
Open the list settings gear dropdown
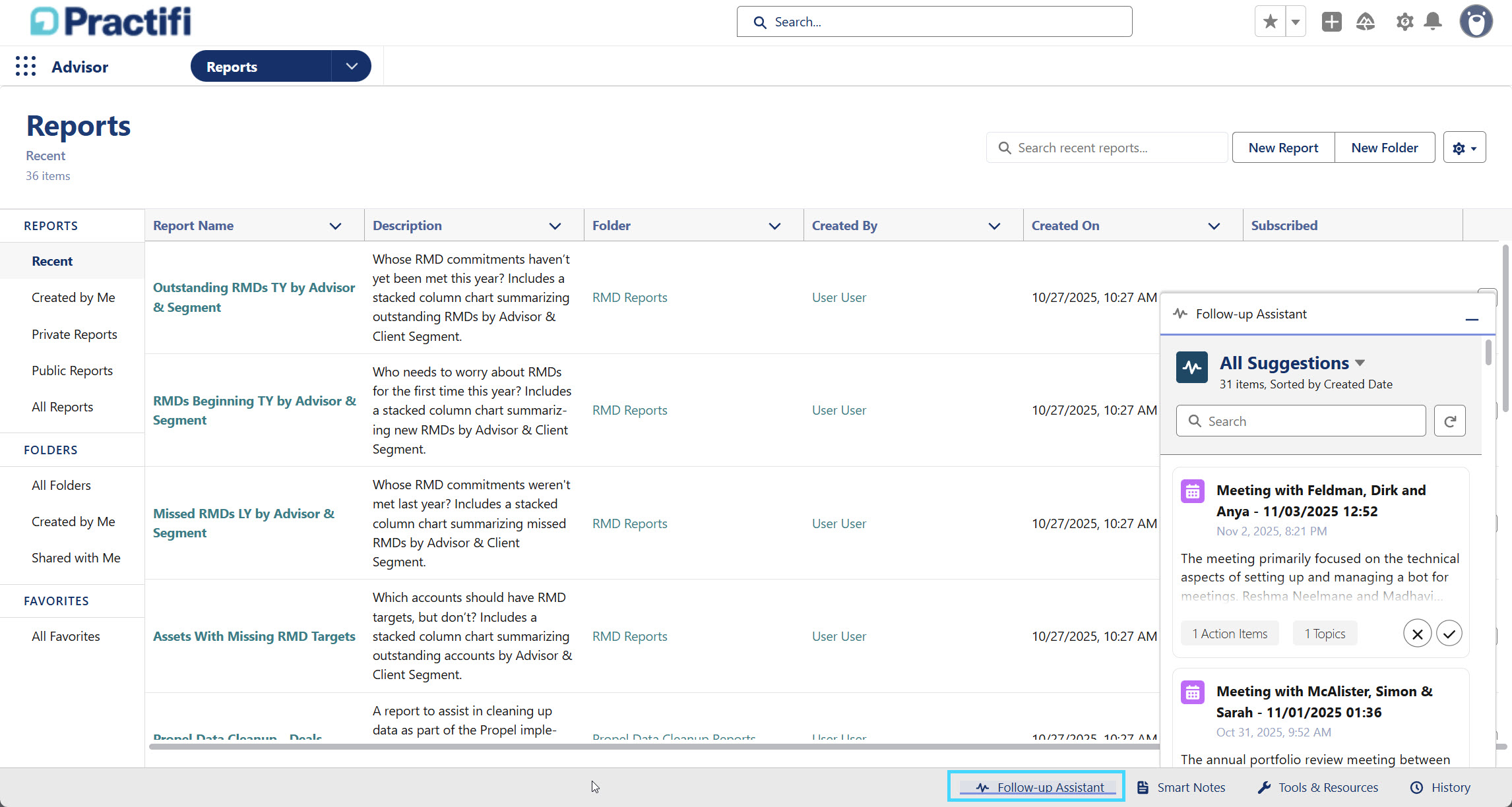click(x=1465, y=148)
